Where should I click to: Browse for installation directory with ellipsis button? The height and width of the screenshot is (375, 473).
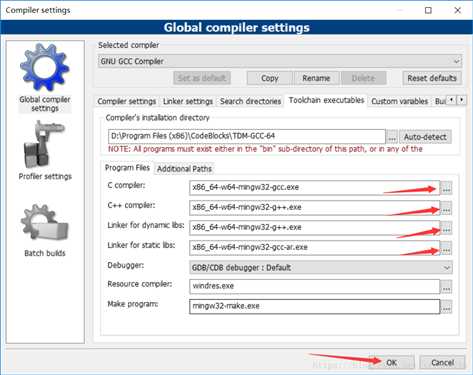(x=392, y=137)
